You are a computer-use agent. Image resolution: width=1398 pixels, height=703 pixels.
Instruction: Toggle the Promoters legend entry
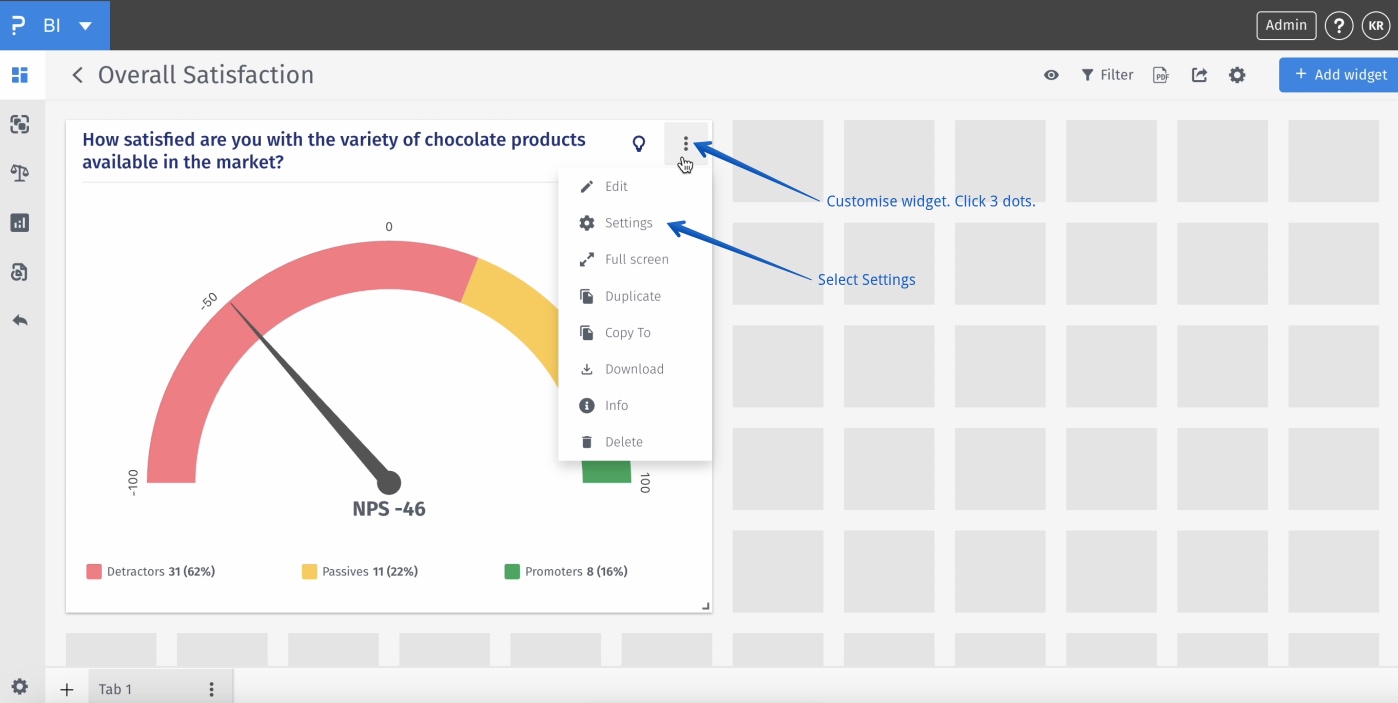click(x=565, y=572)
